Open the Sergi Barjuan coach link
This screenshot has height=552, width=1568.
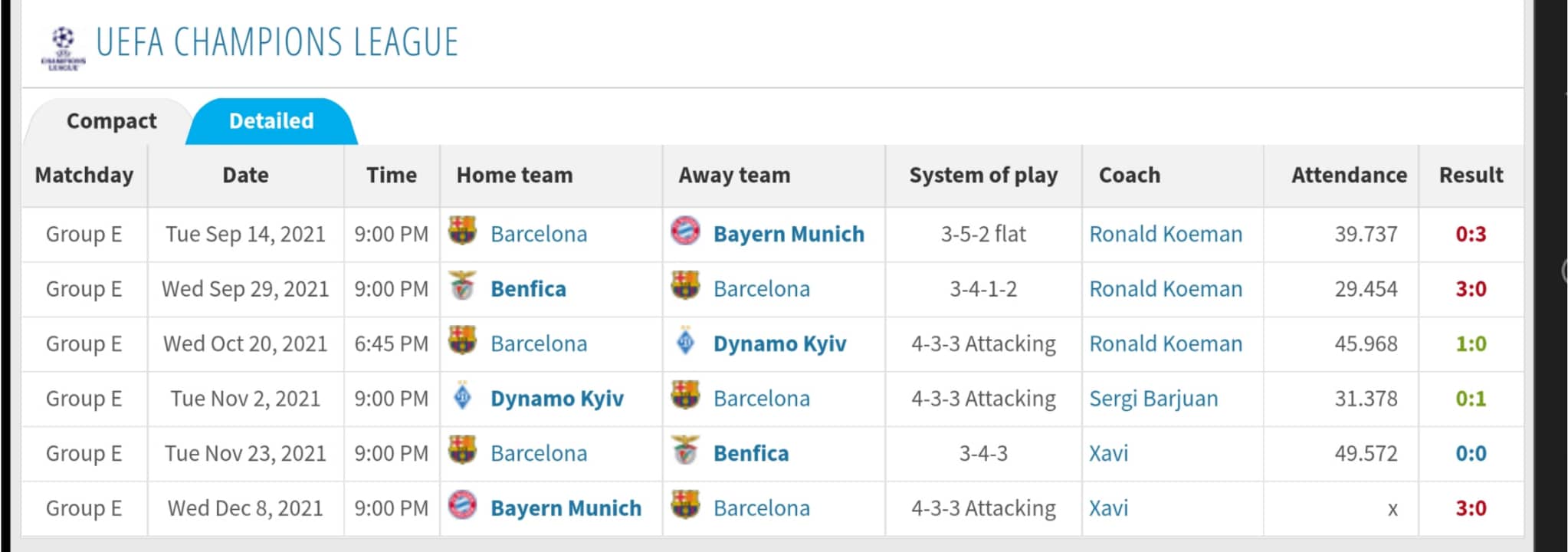click(1153, 399)
